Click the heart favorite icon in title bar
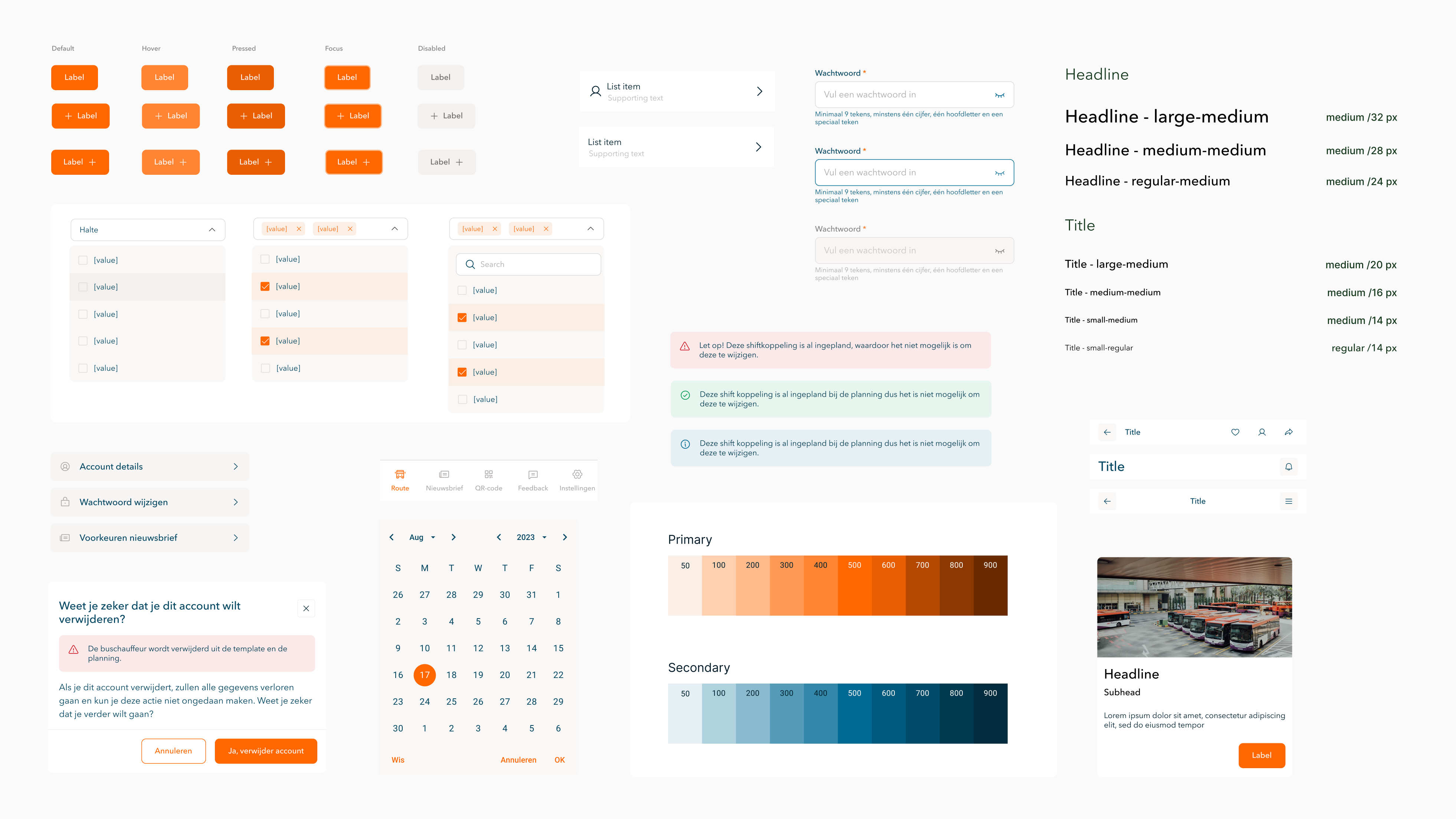 click(x=1235, y=432)
